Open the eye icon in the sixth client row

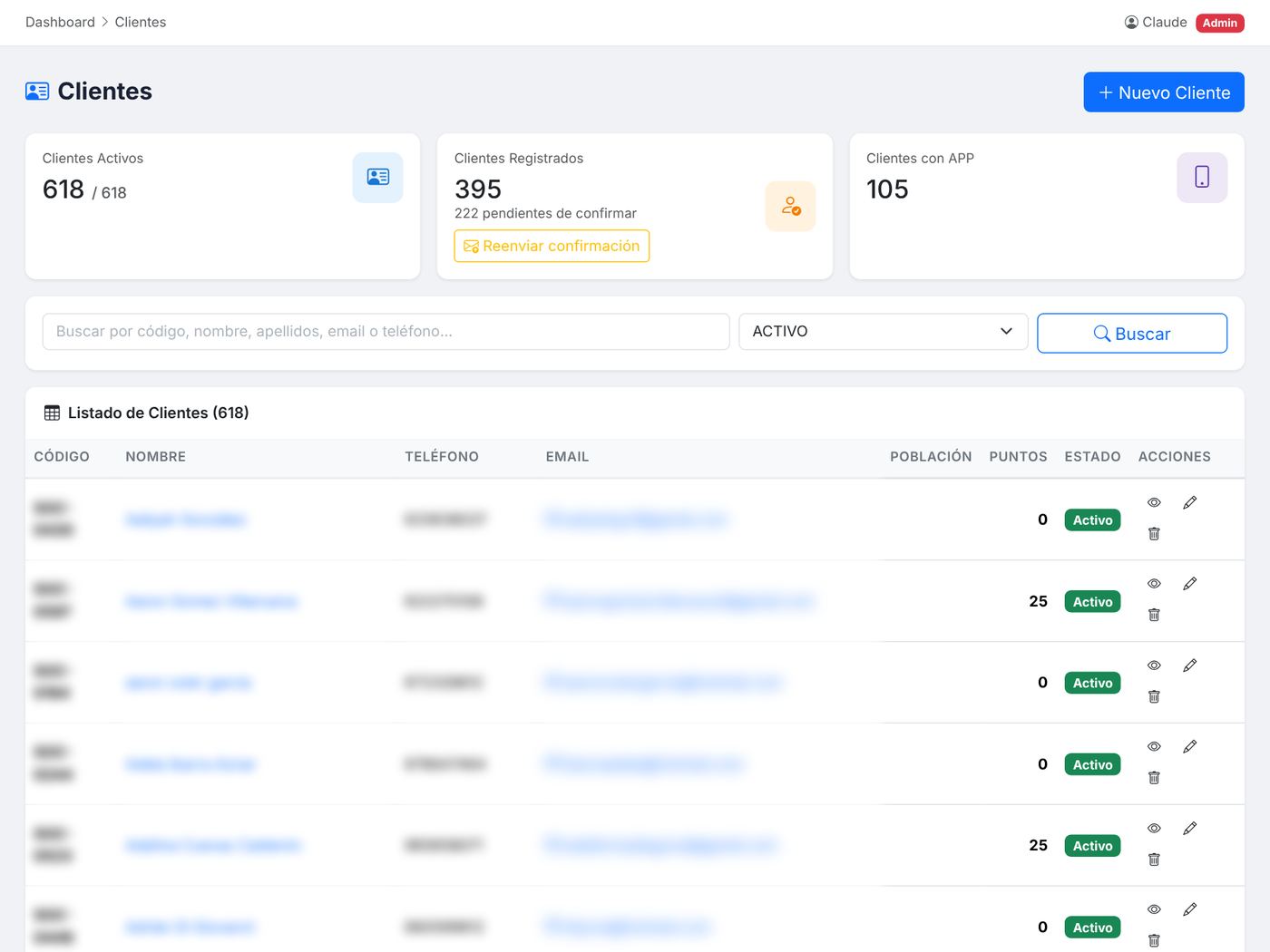(x=1154, y=909)
